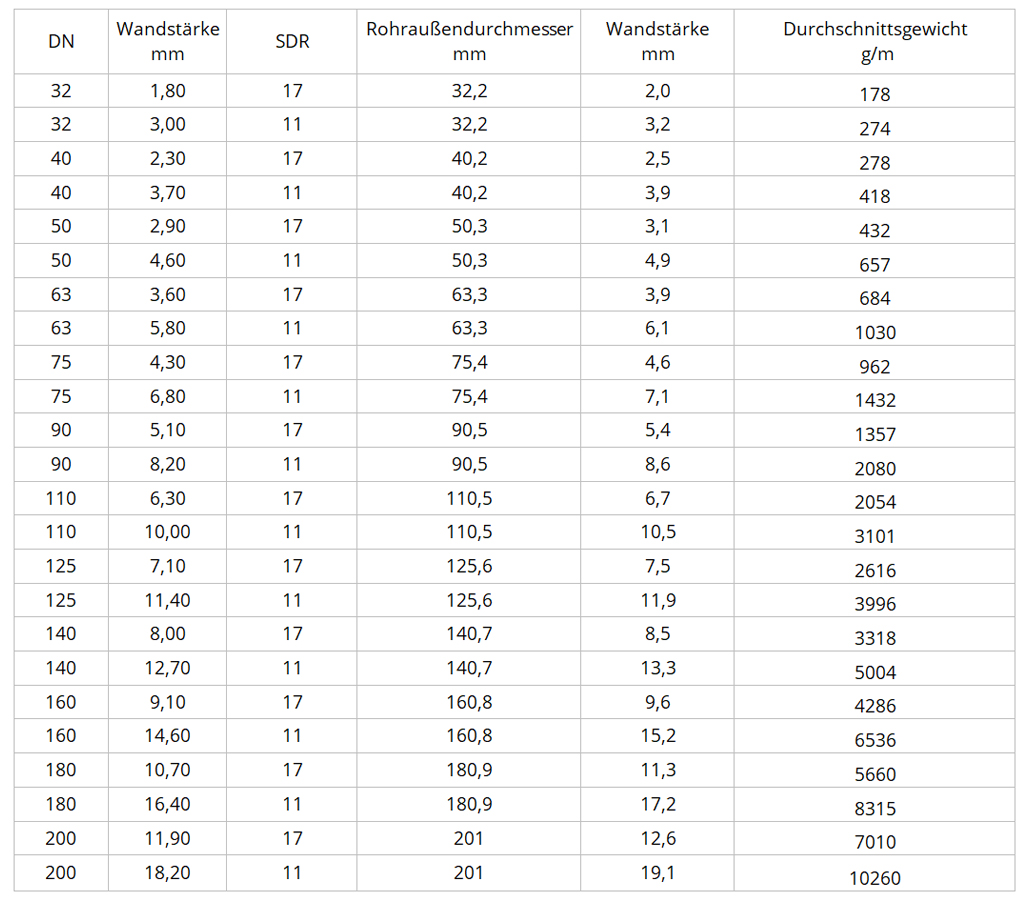Select the weight value 8315

(874, 808)
